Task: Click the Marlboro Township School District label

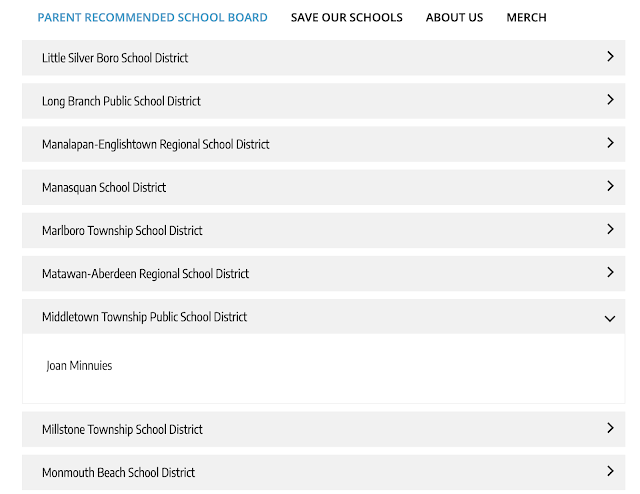Action: click(x=122, y=231)
